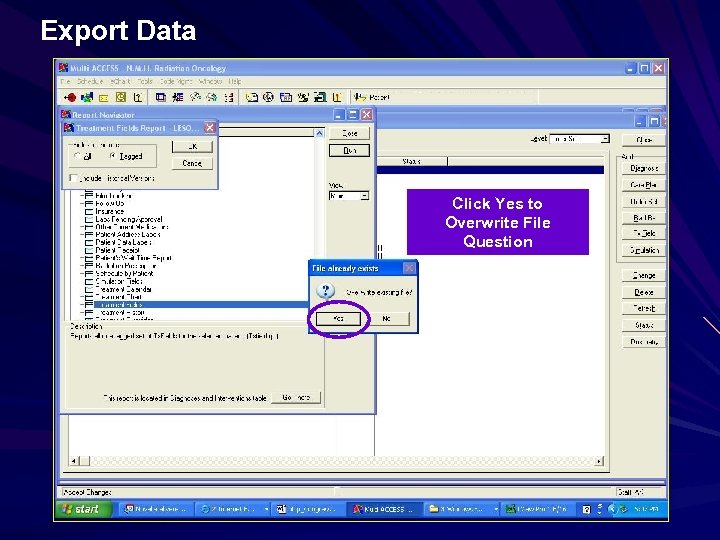The height and width of the screenshot is (540, 720).
Task: Click OK in Treatment Fields Report dialog
Action: point(192,146)
